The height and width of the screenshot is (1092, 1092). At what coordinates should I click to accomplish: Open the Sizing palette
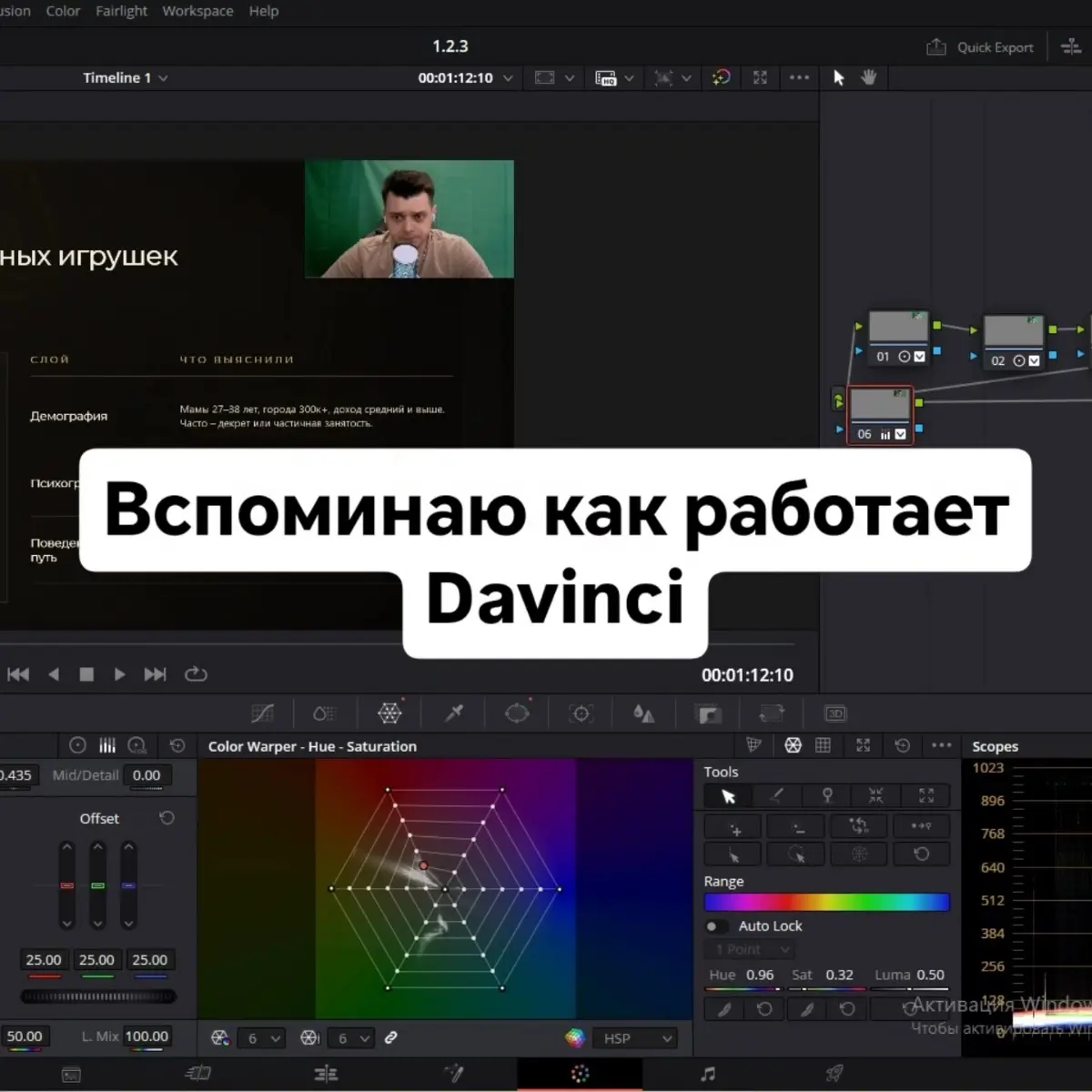click(772, 713)
